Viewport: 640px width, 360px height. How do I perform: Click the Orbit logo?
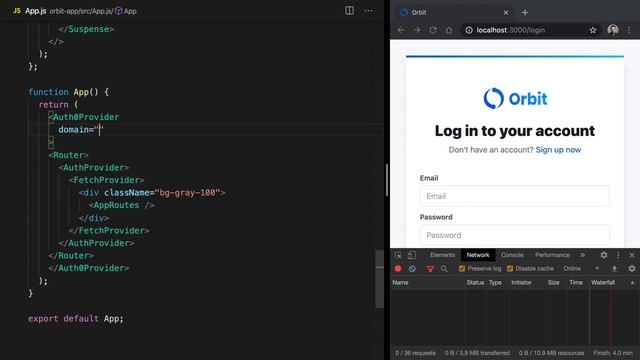pyautogui.click(x=515, y=98)
